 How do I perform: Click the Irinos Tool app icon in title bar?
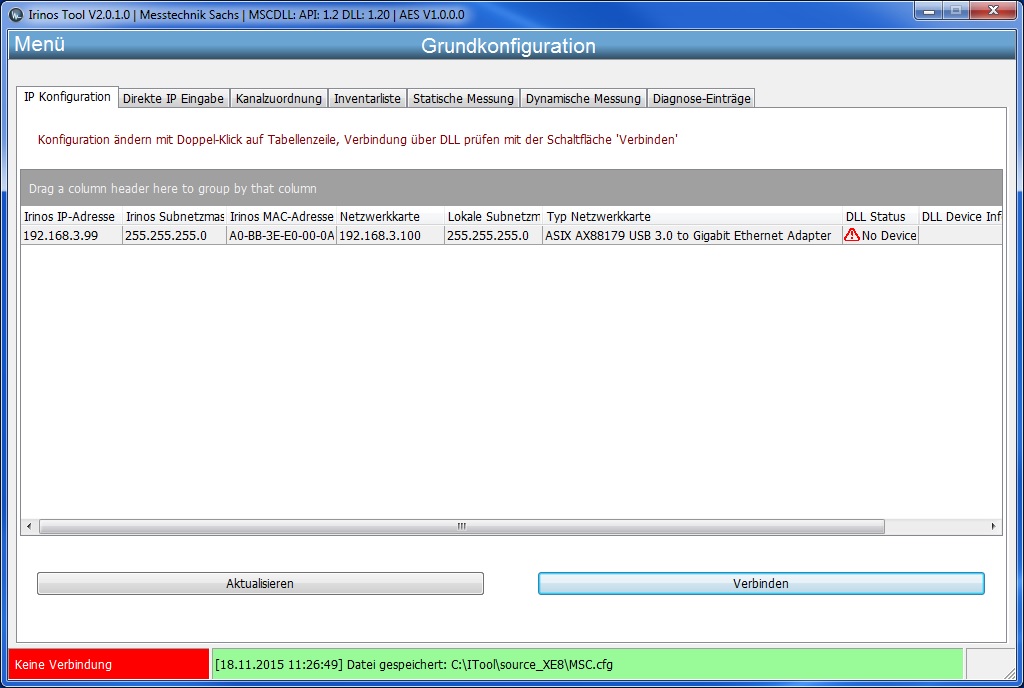pyautogui.click(x=16, y=14)
